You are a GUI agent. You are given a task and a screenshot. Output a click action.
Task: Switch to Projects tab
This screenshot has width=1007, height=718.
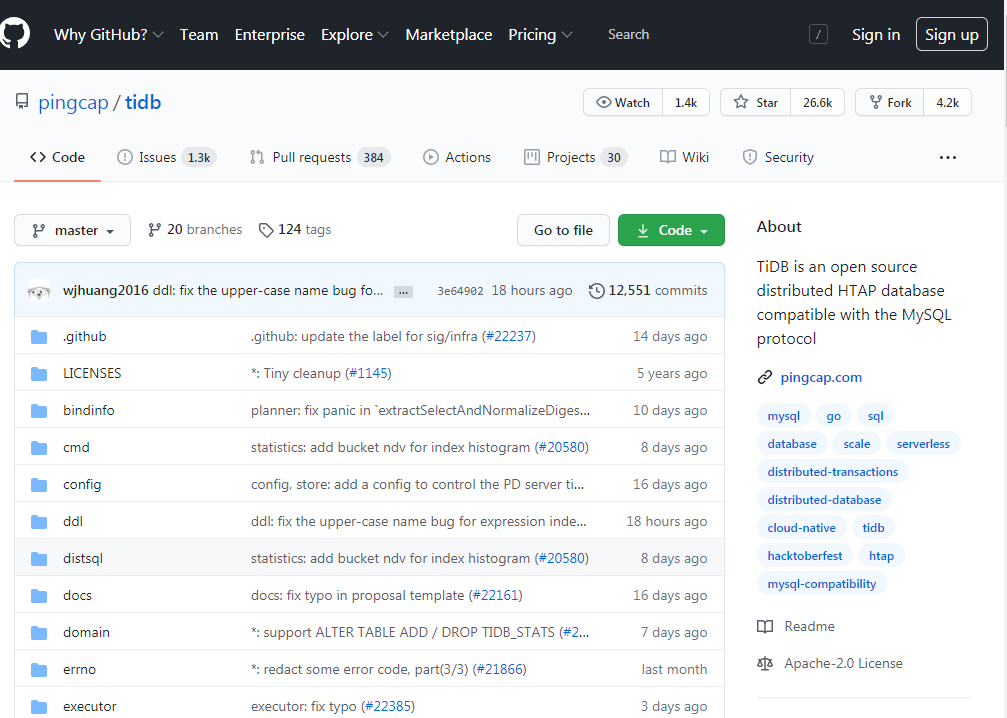tap(575, 157)
